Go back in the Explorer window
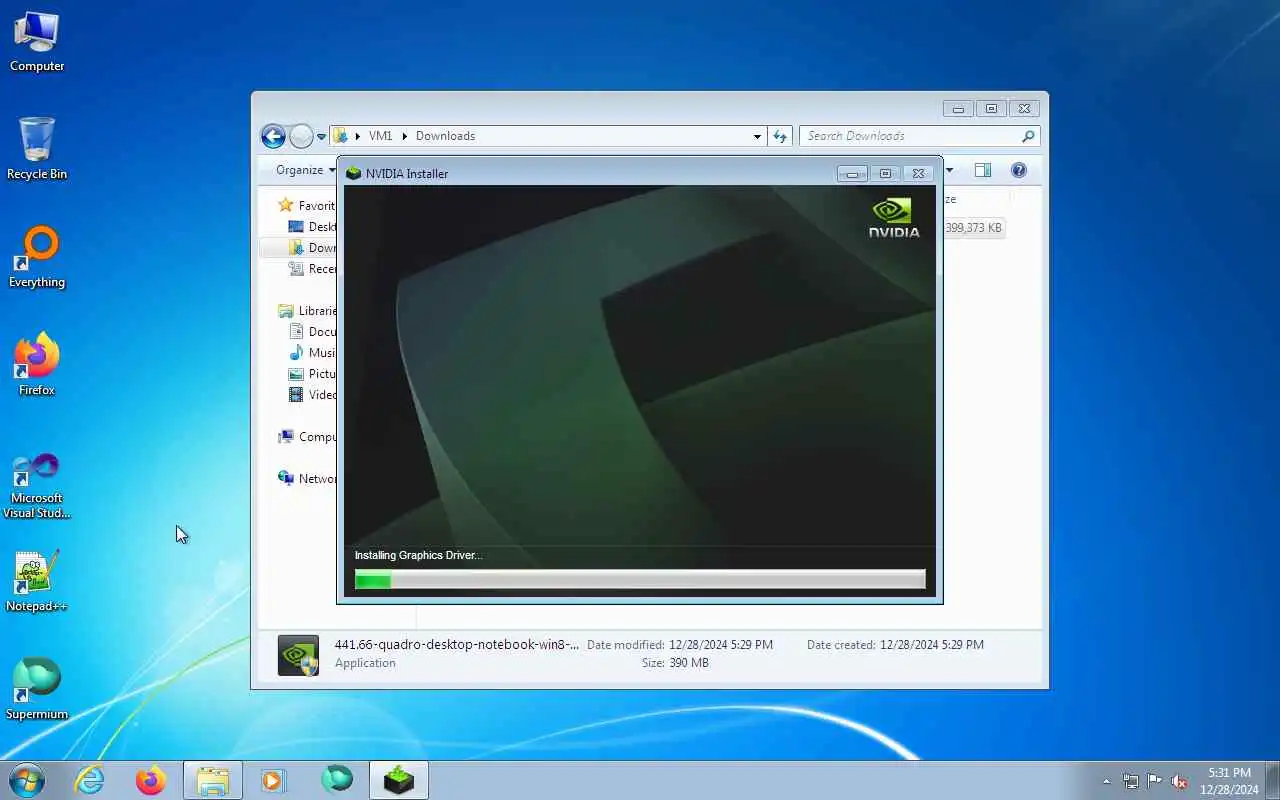This screenshot has width=1280, height=800. (x=273, y=136)
